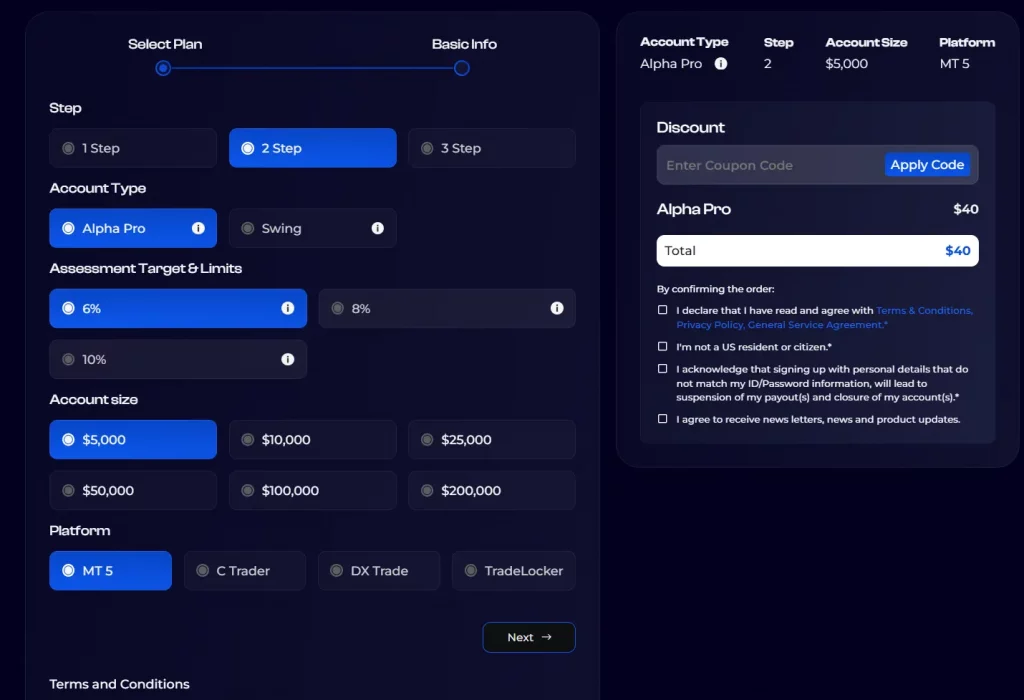Tick the not a US resident checkbox
This screenshot has height=700, width=1024.
[663, 346]
